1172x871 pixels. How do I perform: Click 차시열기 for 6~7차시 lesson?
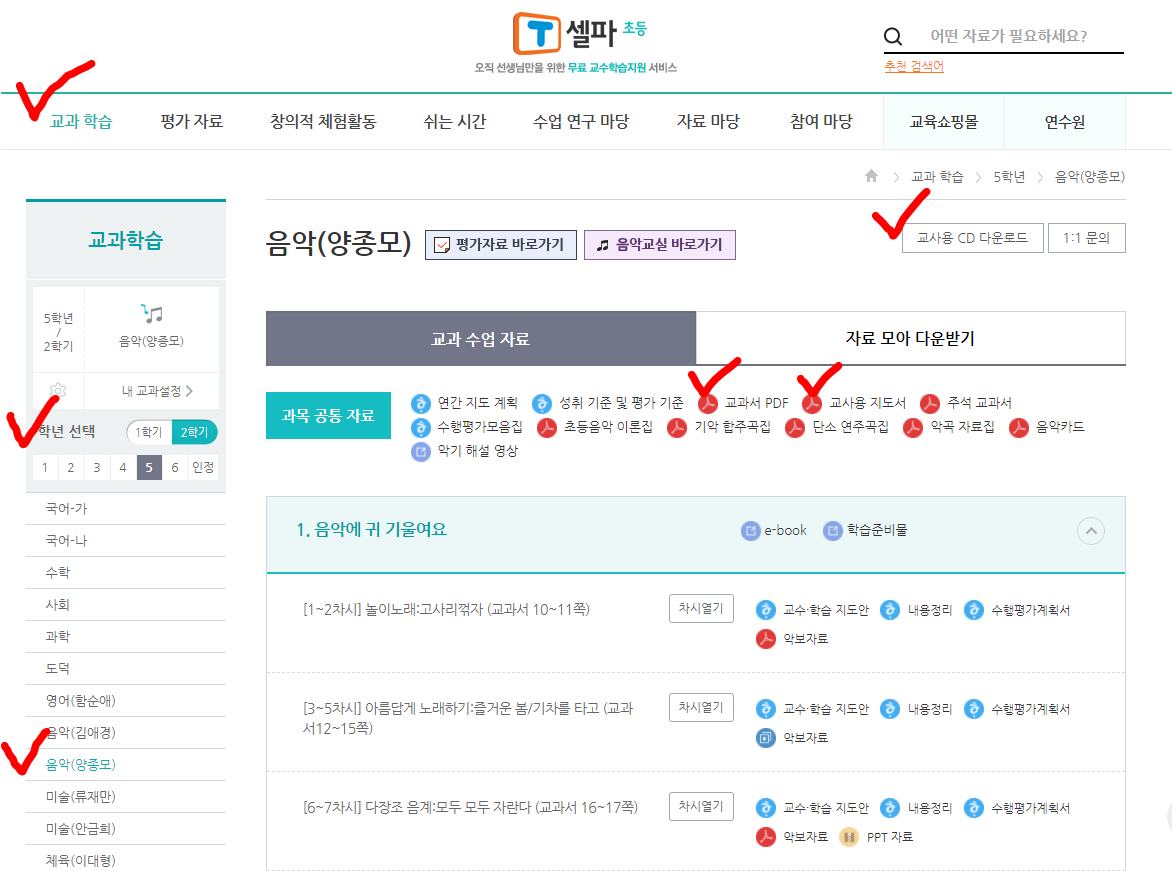[x=701, y=806]
